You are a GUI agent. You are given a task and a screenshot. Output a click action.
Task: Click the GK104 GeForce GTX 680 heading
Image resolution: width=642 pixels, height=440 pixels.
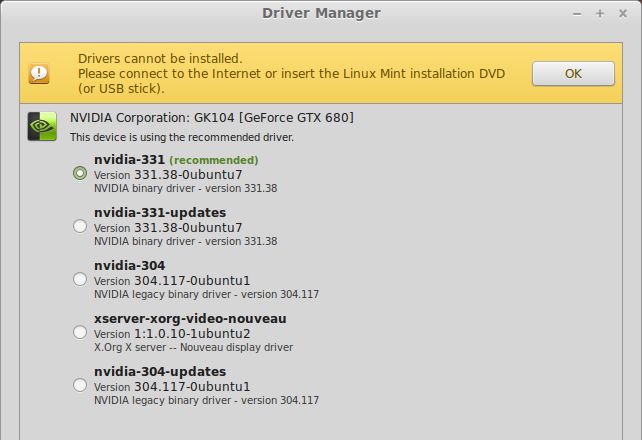click(212, 118)
